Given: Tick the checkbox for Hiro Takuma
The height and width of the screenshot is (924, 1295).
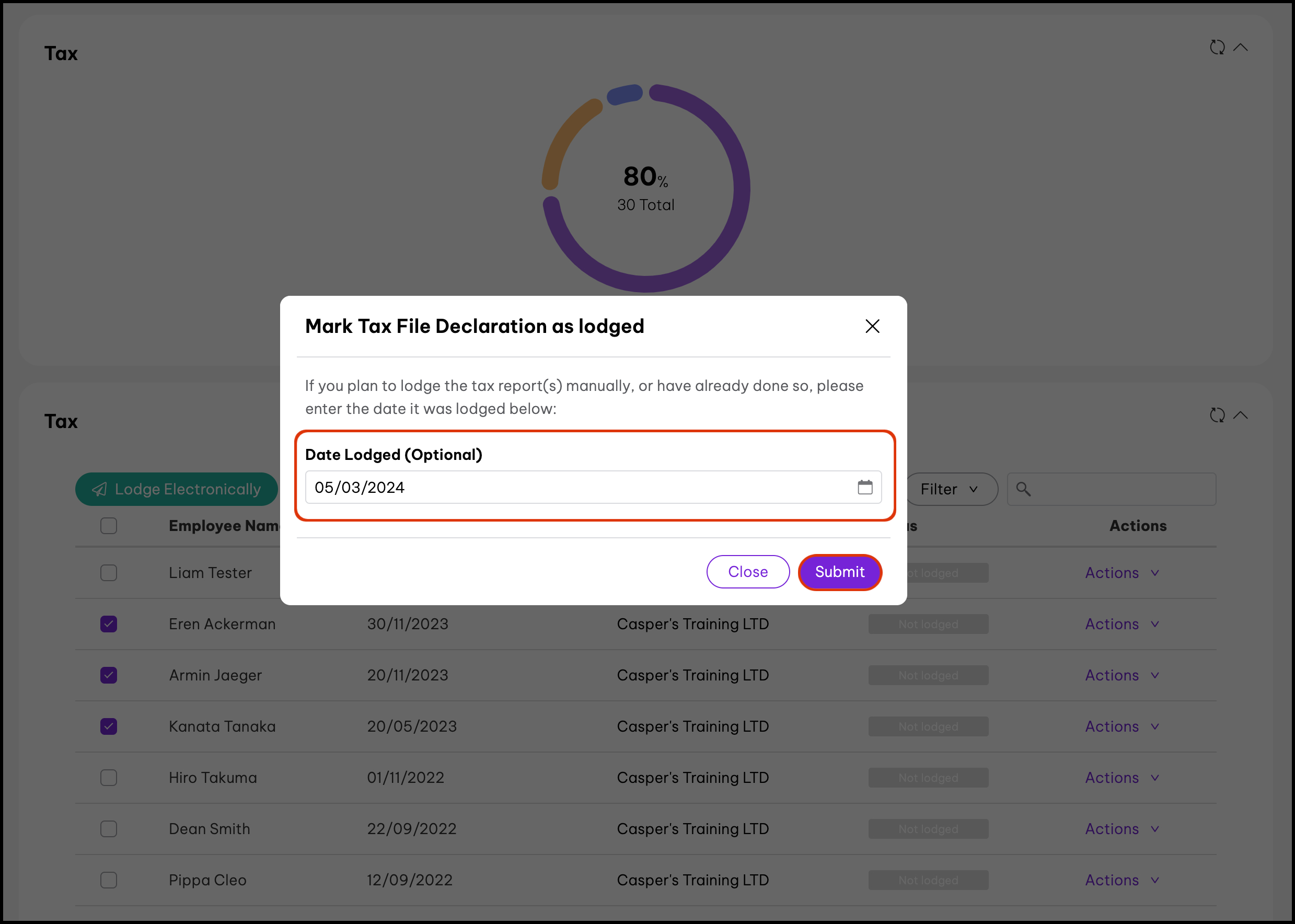Looking at the screenshot, I should tap(109, 778).
